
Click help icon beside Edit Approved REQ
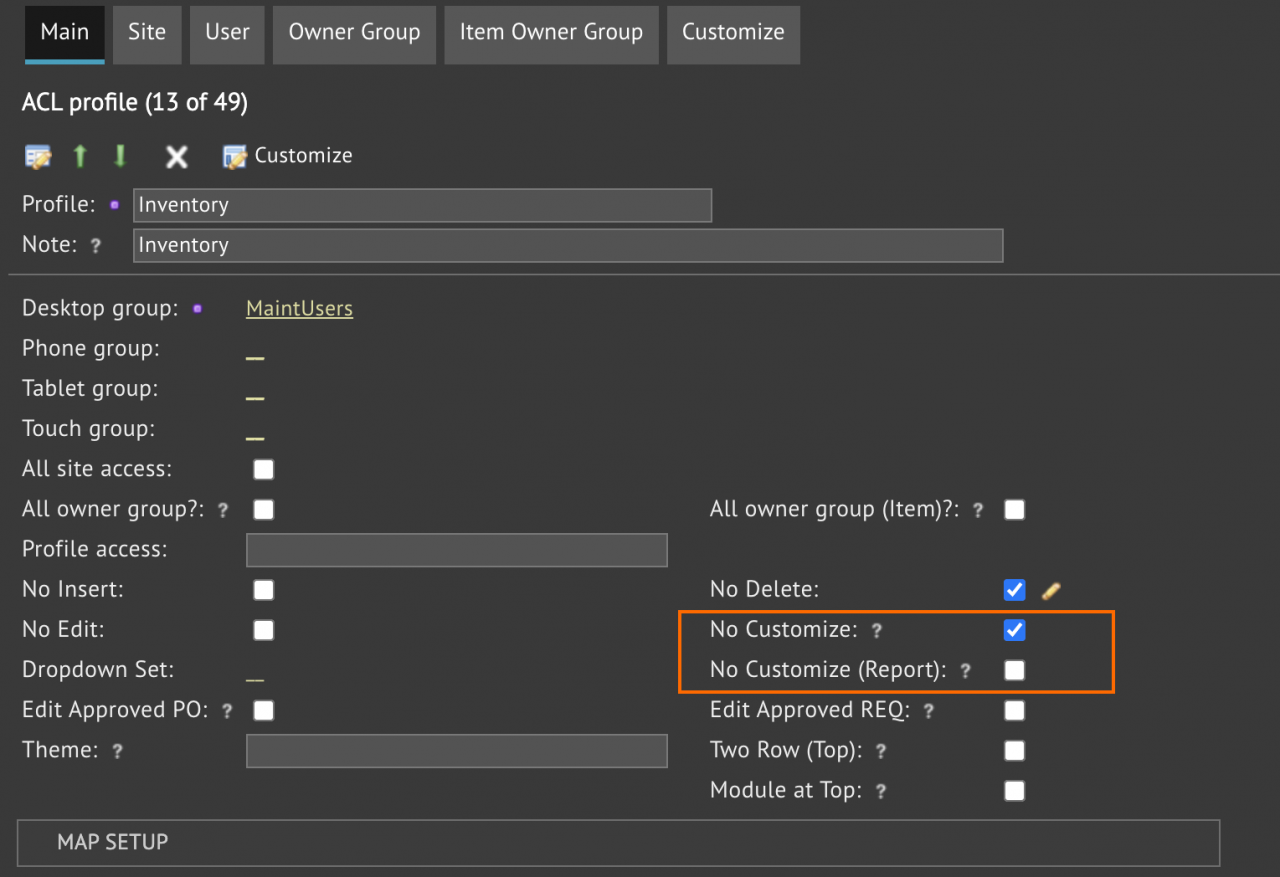929,711
